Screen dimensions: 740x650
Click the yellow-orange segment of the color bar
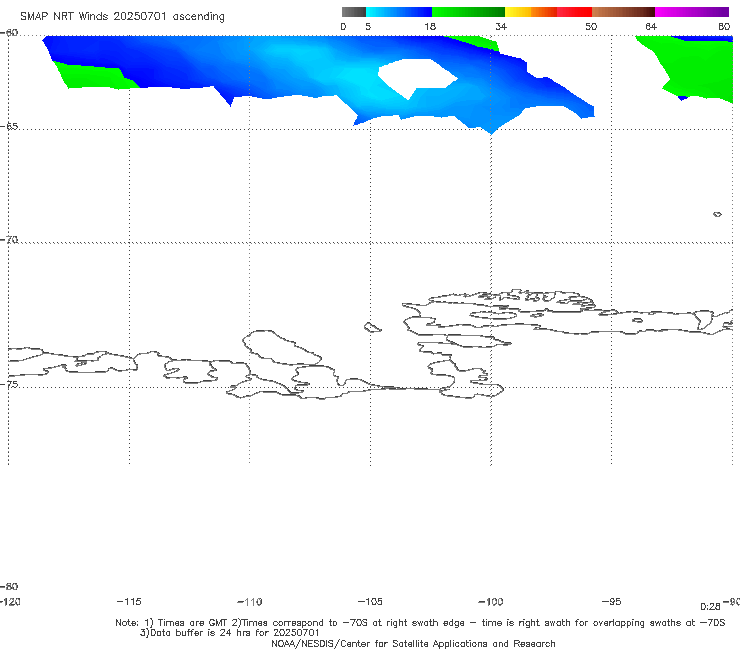(x=531, y=12)
